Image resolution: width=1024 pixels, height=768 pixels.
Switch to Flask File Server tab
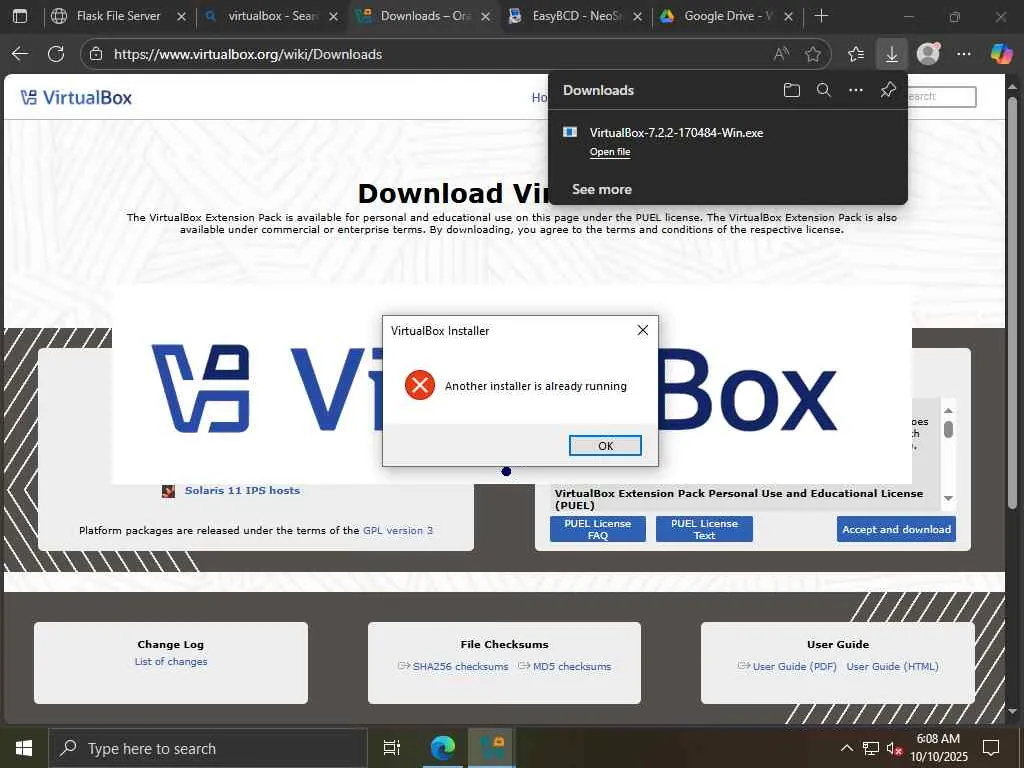click(x=118, y=16)
